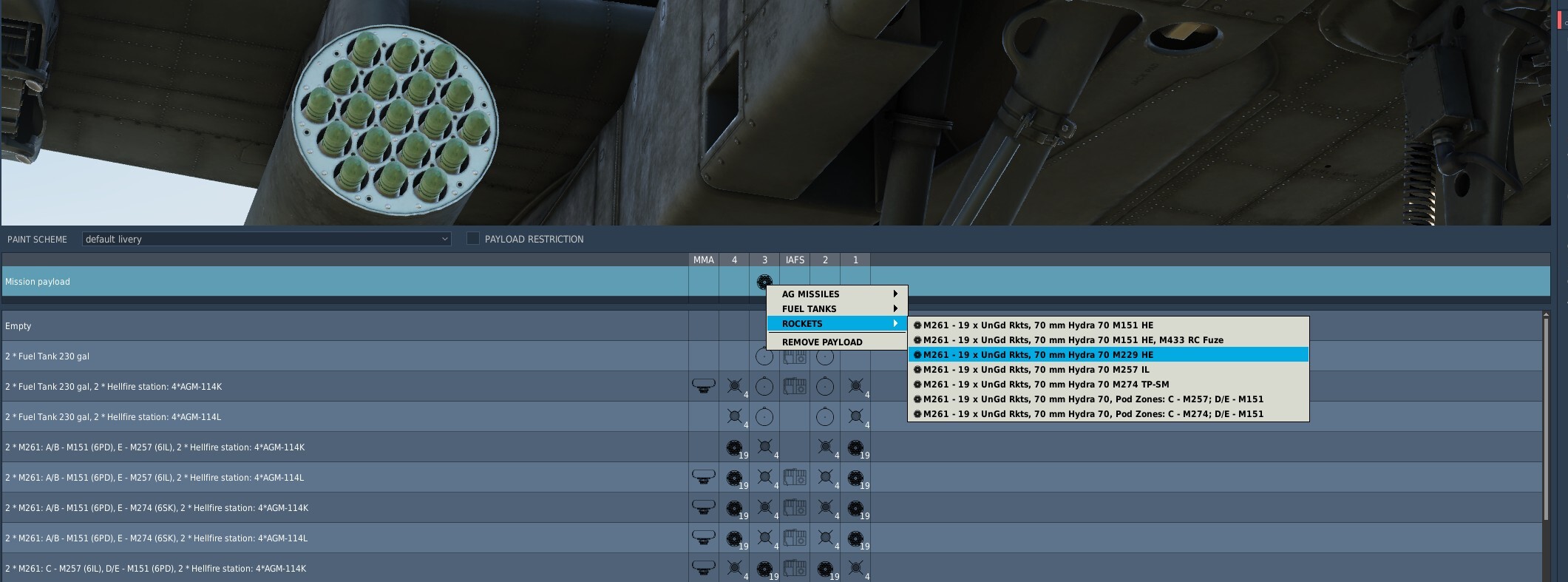
Task: Click station 3 Hellfire icon in M257 (6IL) AGM-114K row
Action: click(765, 447)
